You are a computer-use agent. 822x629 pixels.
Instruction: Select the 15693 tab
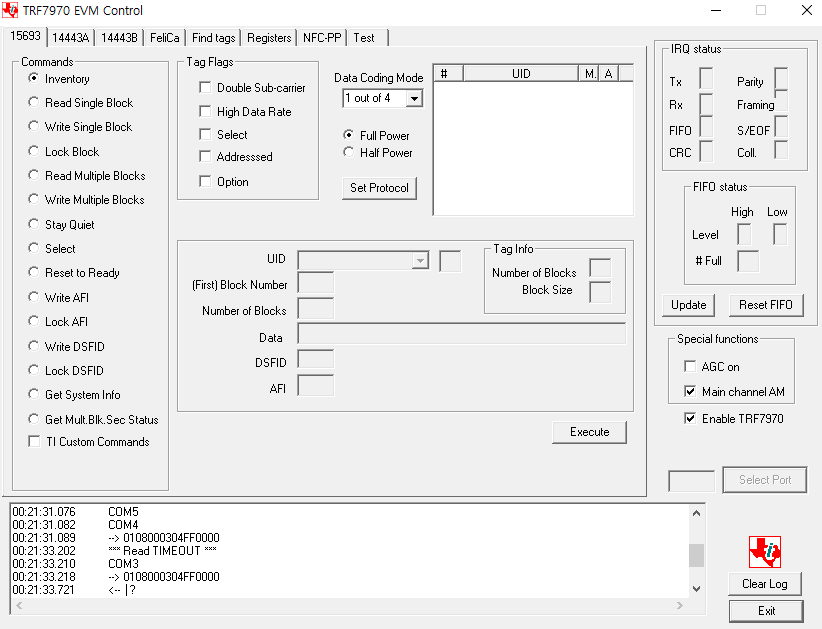tap(25, 36)
